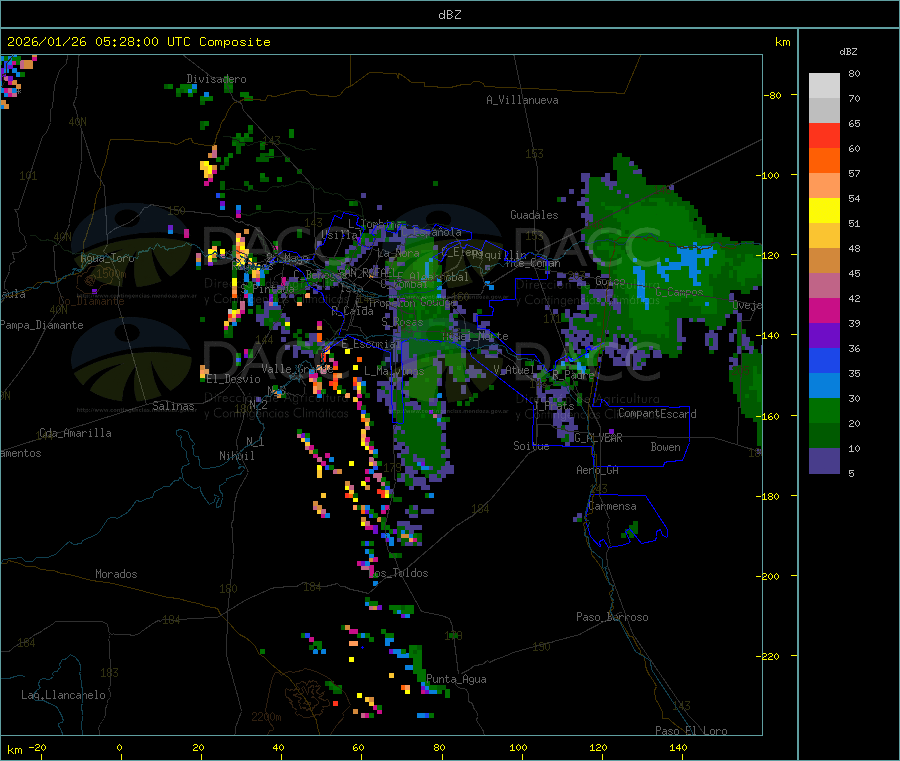Image resolution: width=900 pixels, height=761 pixels.
Task: Click the '-20' tick on the bottom axis
Action: [38, 748]
